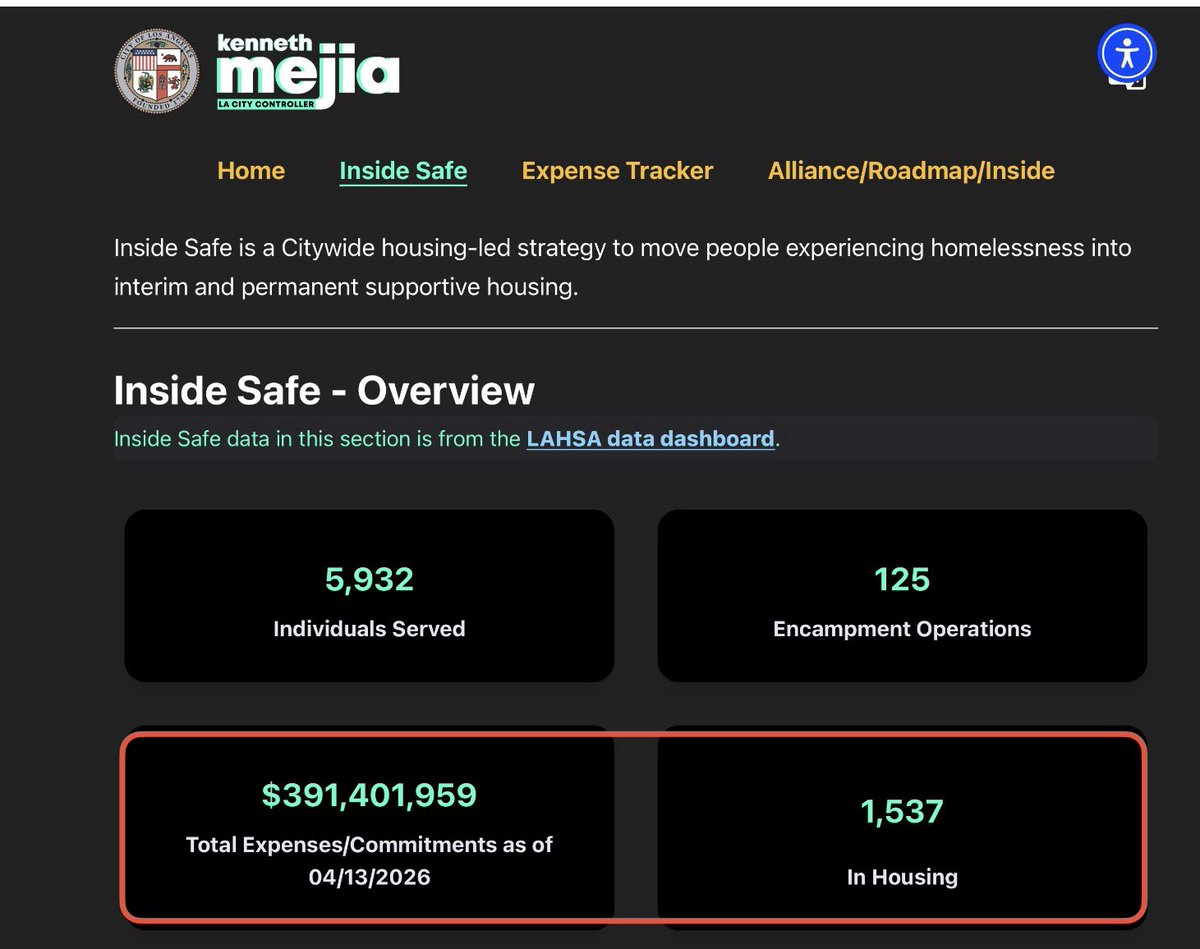Viewport: 1200px width, 949px height.
Task: Click the 'Individuals Served' label
Action: tap(369, 629)
